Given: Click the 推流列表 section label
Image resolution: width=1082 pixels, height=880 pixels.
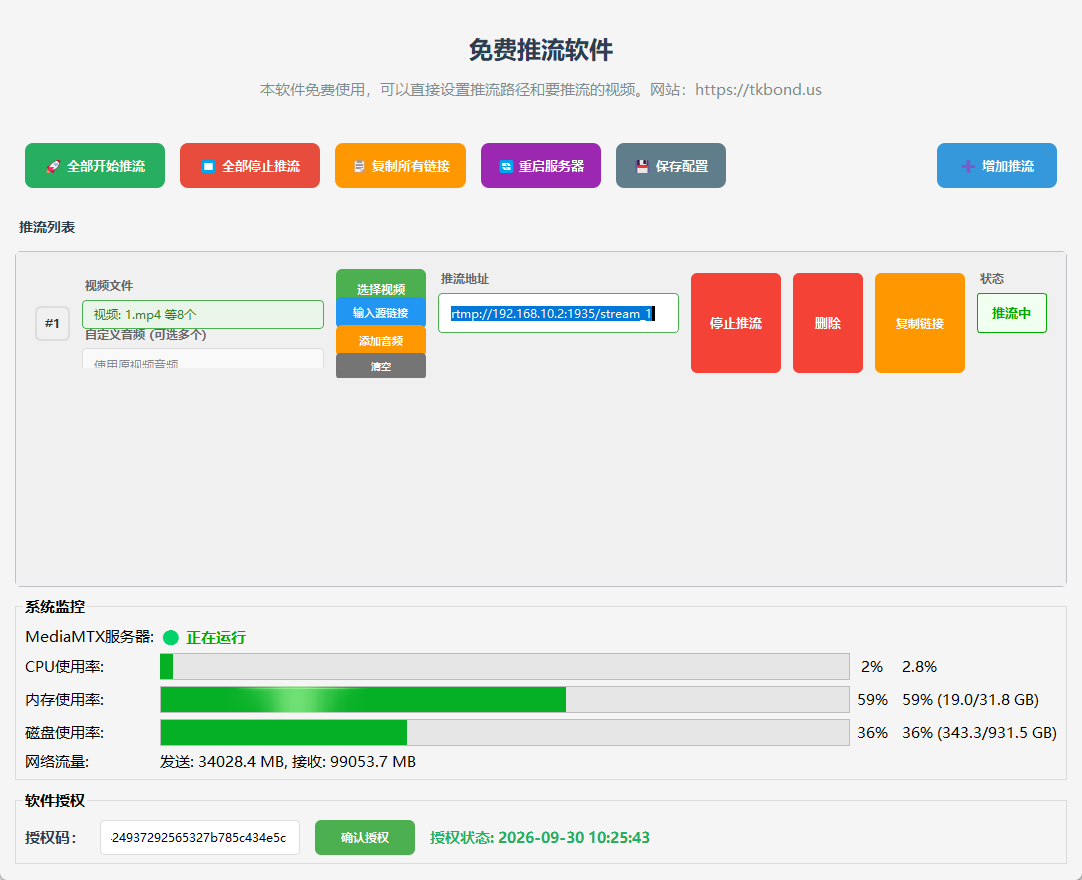Looking at the screenshot, I should 47,227.
